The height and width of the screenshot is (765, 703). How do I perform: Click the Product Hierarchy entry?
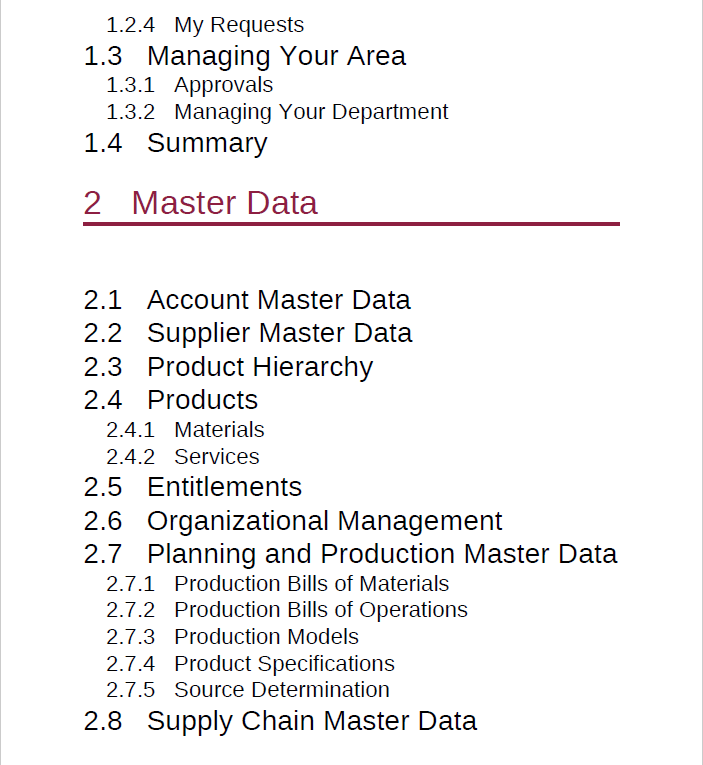(x=259, y=367)
